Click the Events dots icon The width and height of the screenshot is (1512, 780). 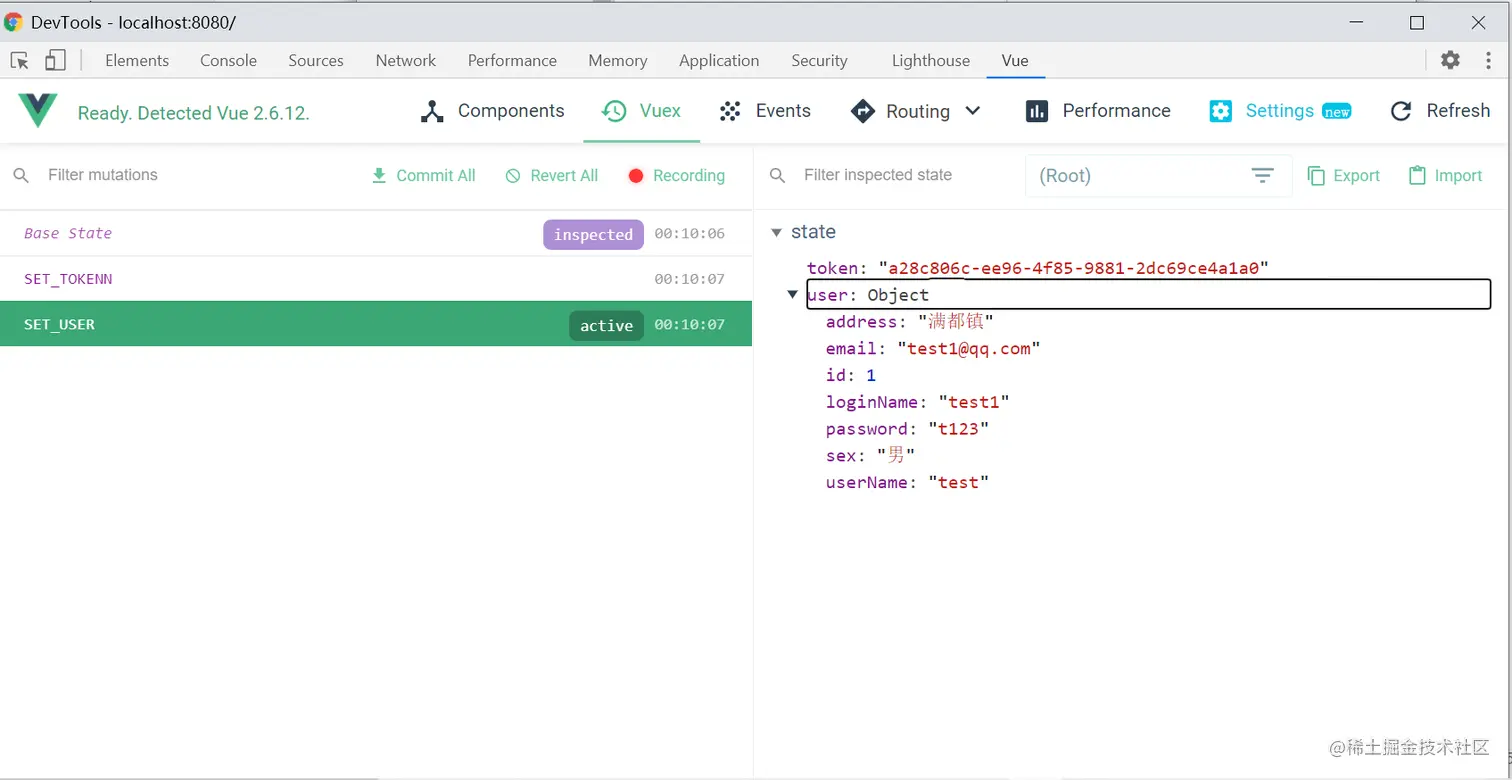pyautogui.click(x=730, y=111)
